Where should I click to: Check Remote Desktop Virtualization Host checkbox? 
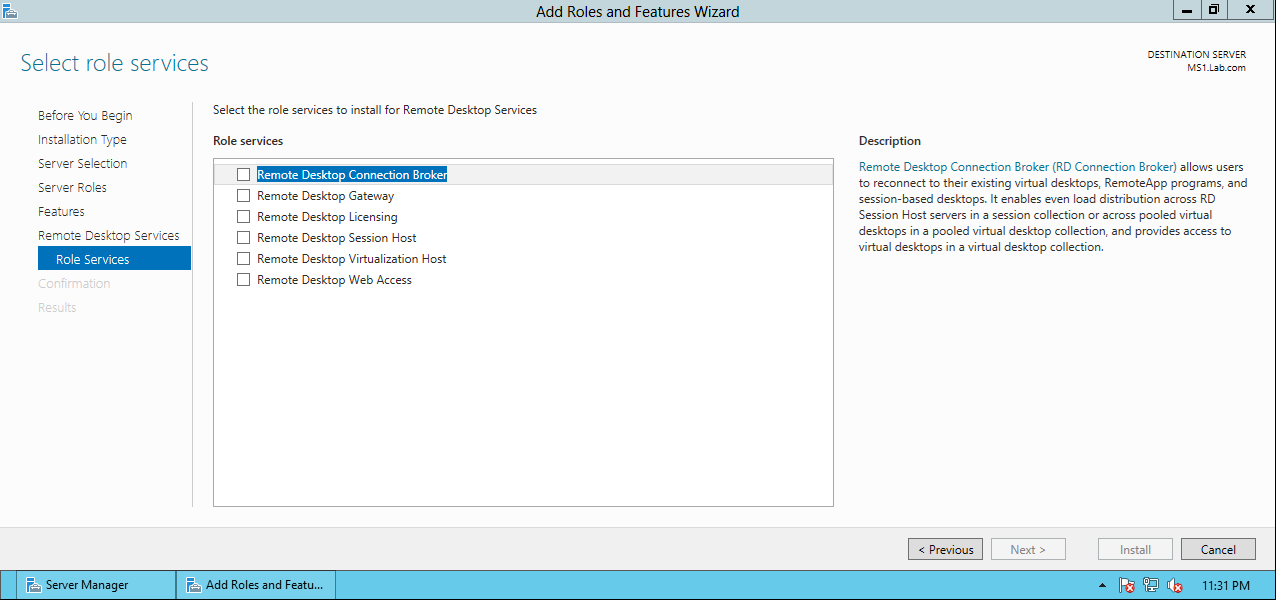coord(243,259)
